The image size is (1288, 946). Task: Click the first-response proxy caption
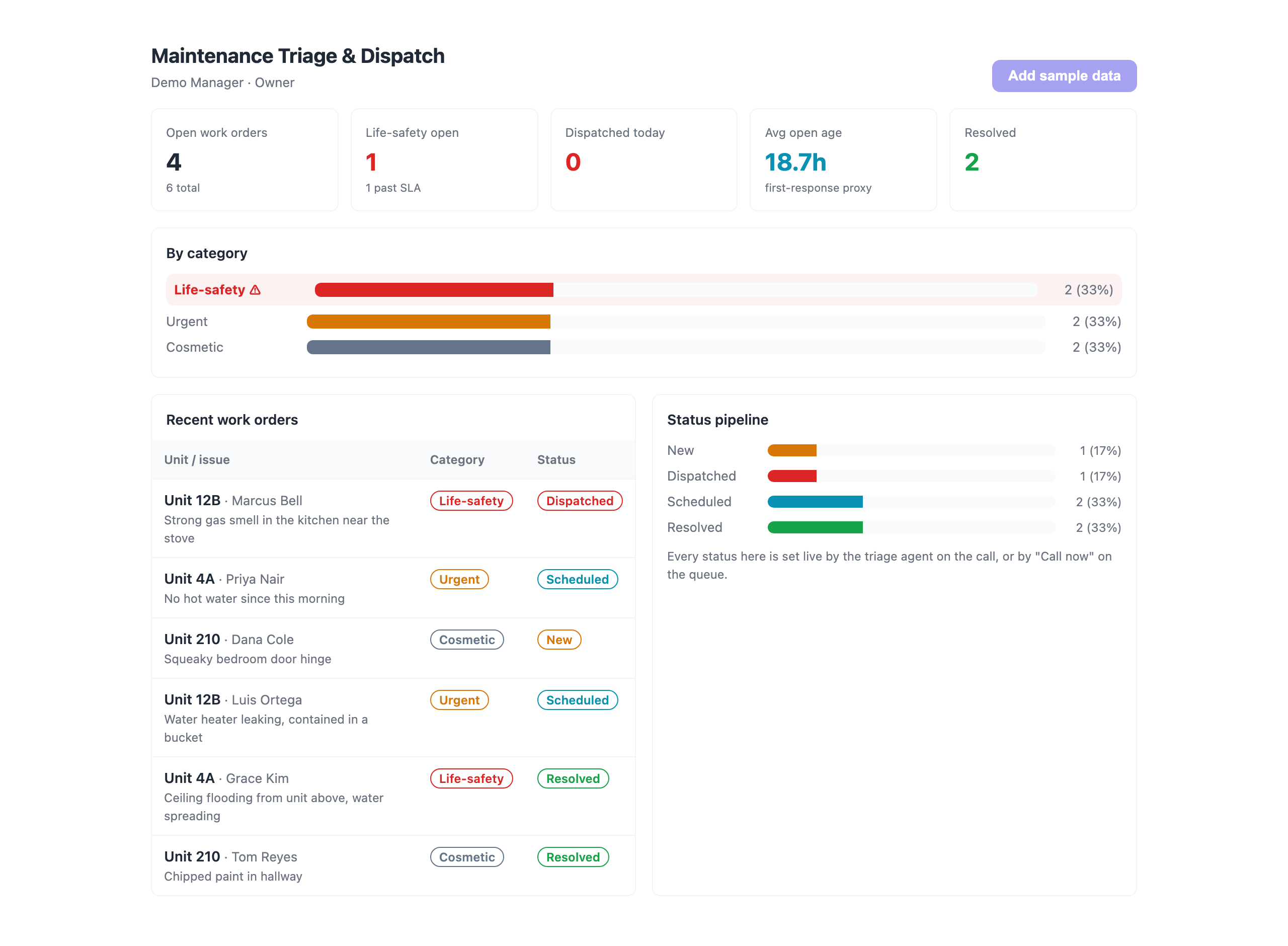(x=818, y=188)
